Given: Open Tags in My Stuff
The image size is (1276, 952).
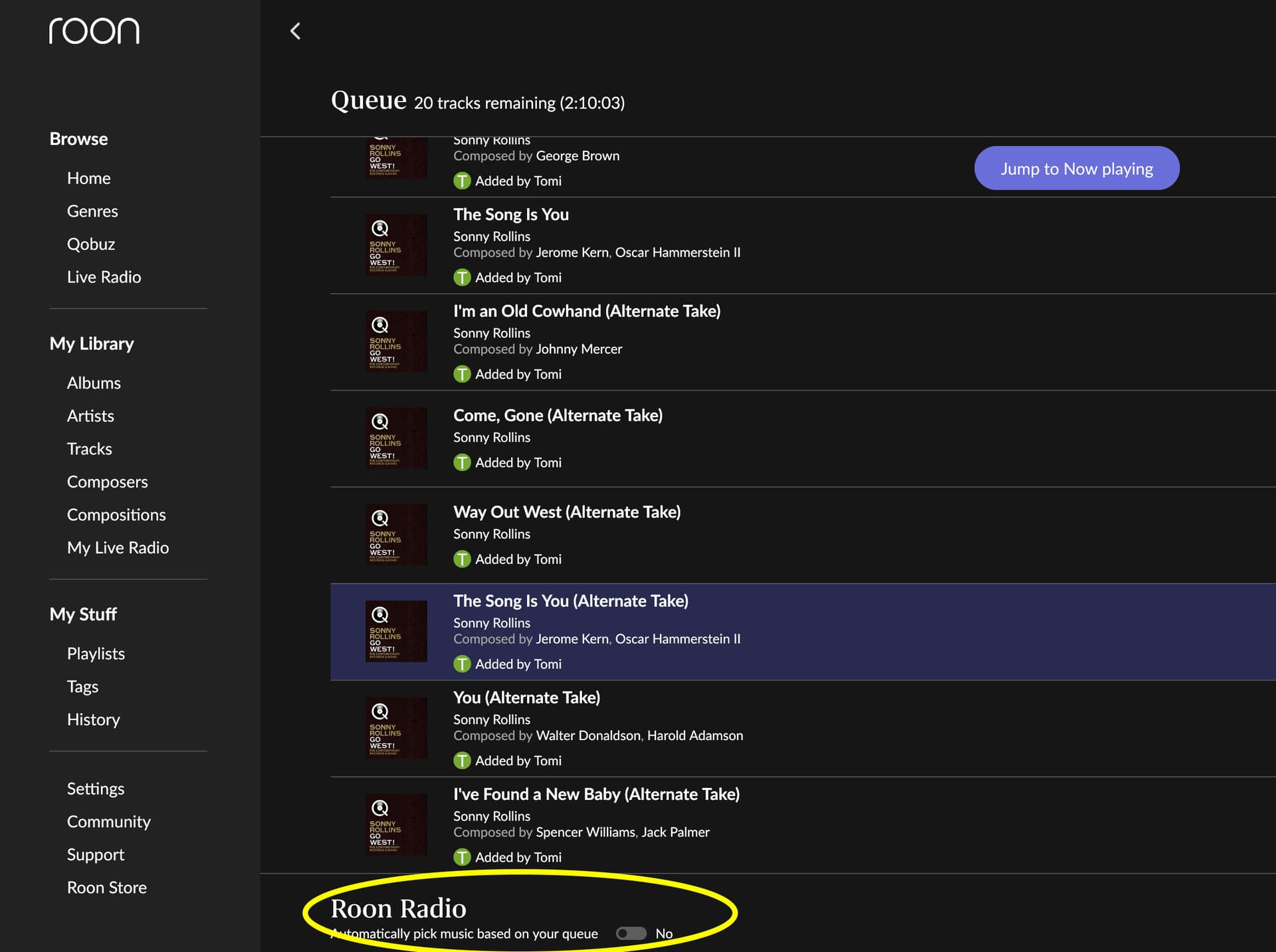Looking at the screenshot, I should (x=82, y=686).
